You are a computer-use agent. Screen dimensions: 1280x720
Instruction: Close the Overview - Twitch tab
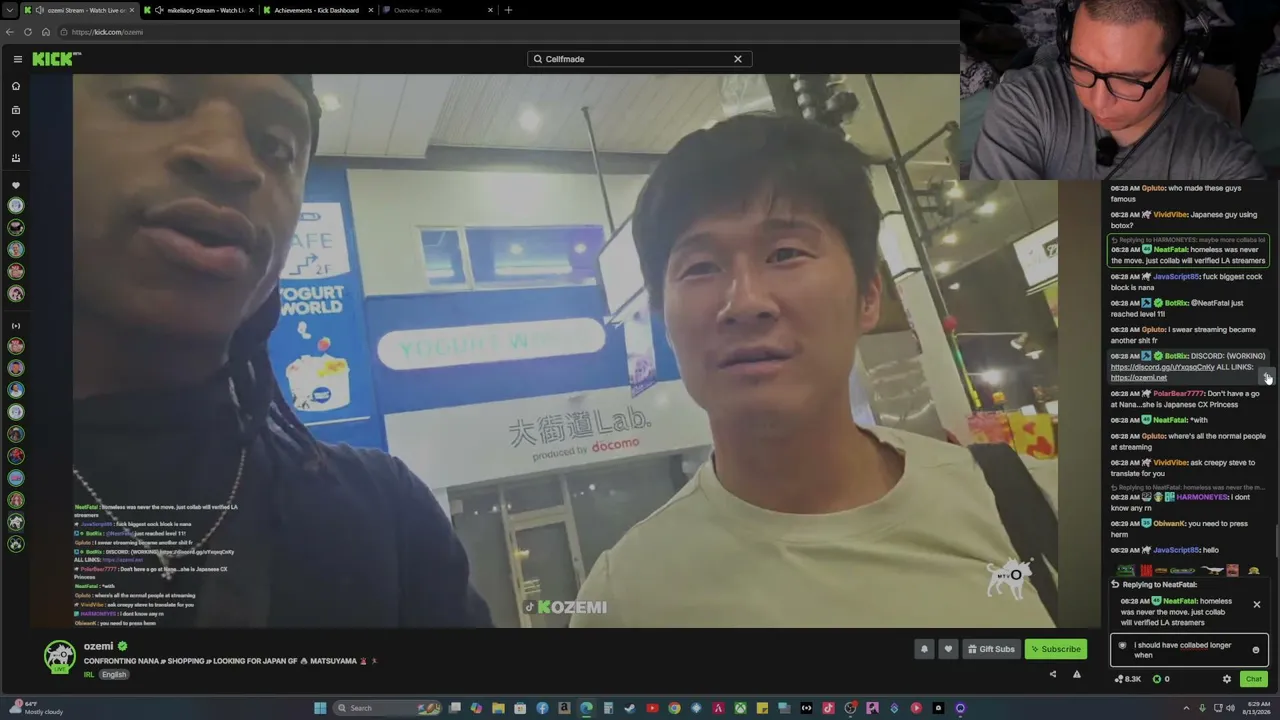[x=490, y=10]
